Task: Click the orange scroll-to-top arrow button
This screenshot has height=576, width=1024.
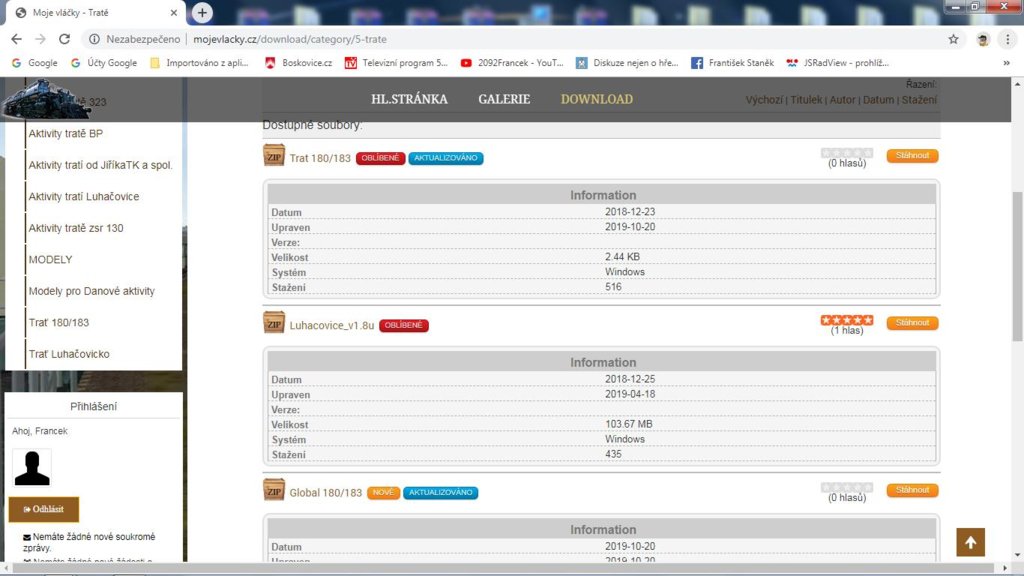Action: [970, 541]
